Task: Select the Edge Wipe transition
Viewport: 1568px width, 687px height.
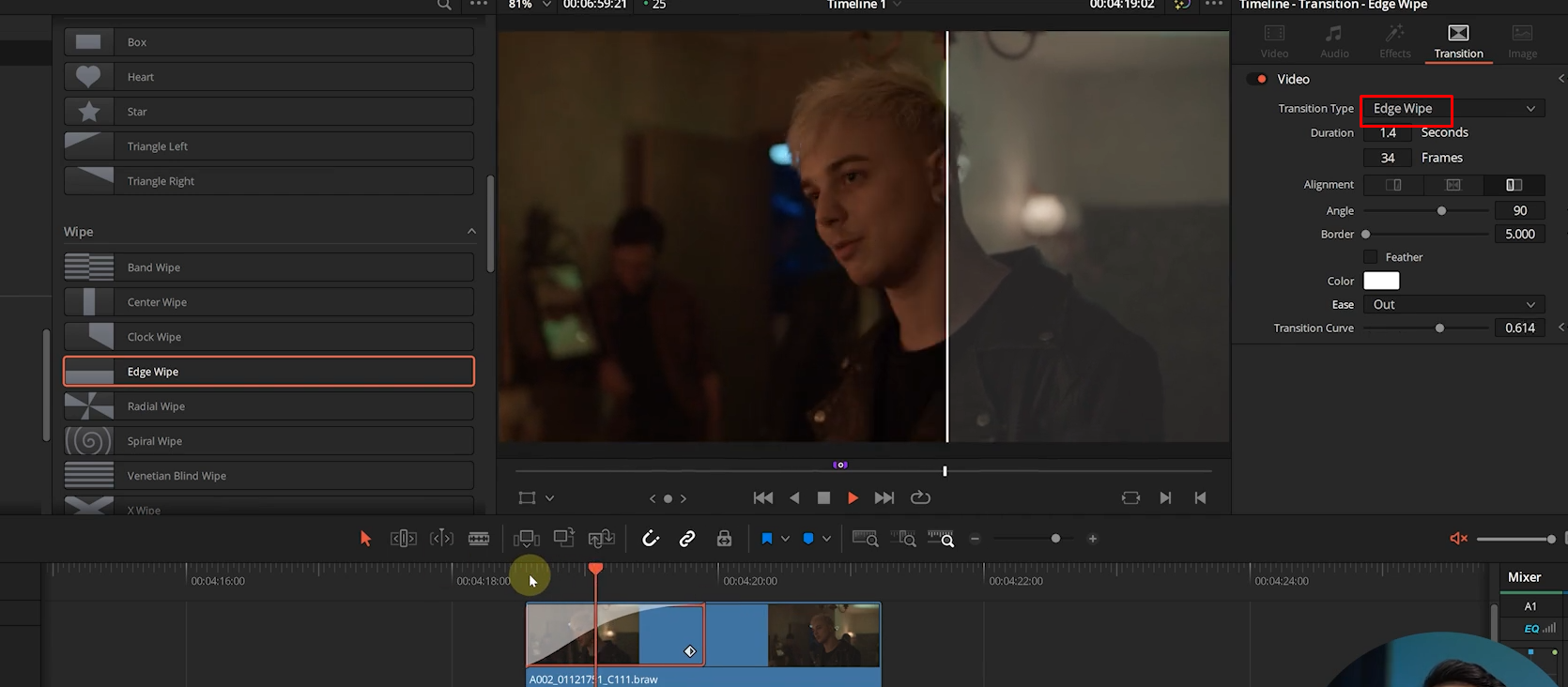Action: coord(269,372)
